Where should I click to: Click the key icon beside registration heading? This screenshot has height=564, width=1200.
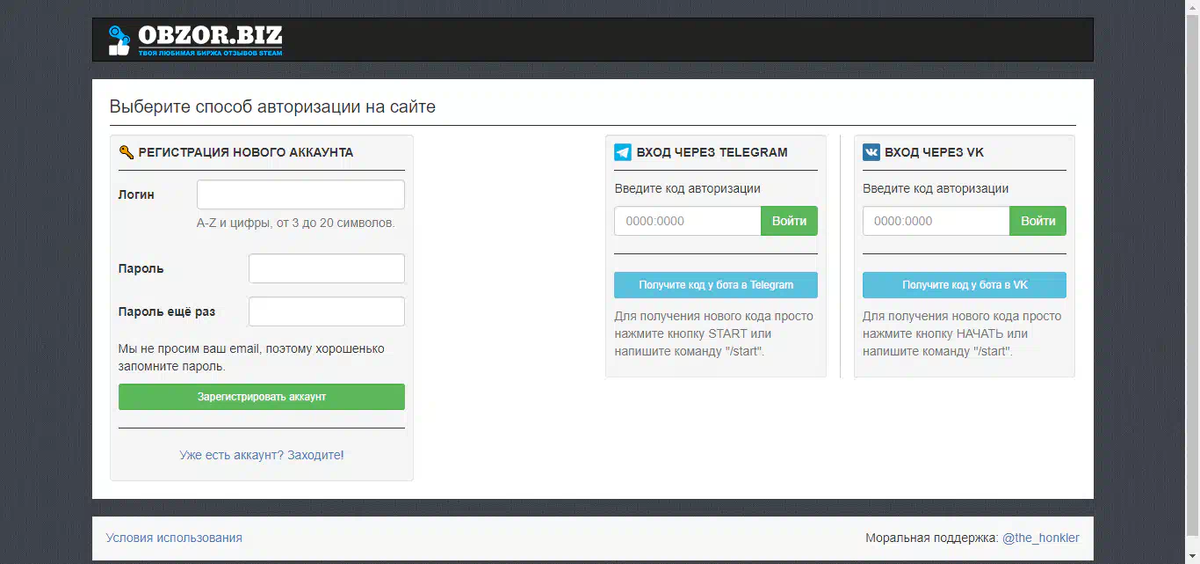(126, 153)
